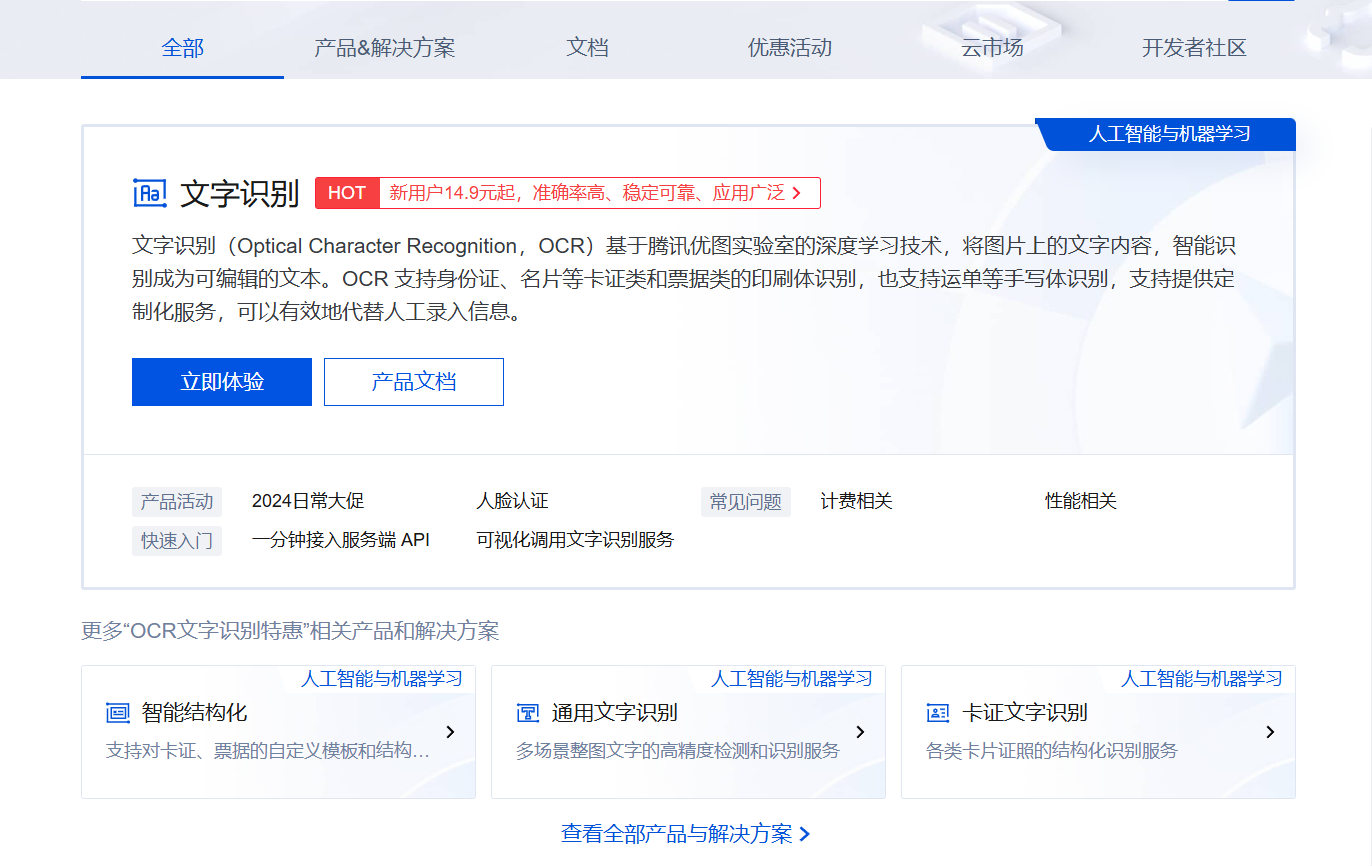Click 人工智能与机器学习 tag on 通用文字识别 card

pyautogui.click(x=792, y=679)
